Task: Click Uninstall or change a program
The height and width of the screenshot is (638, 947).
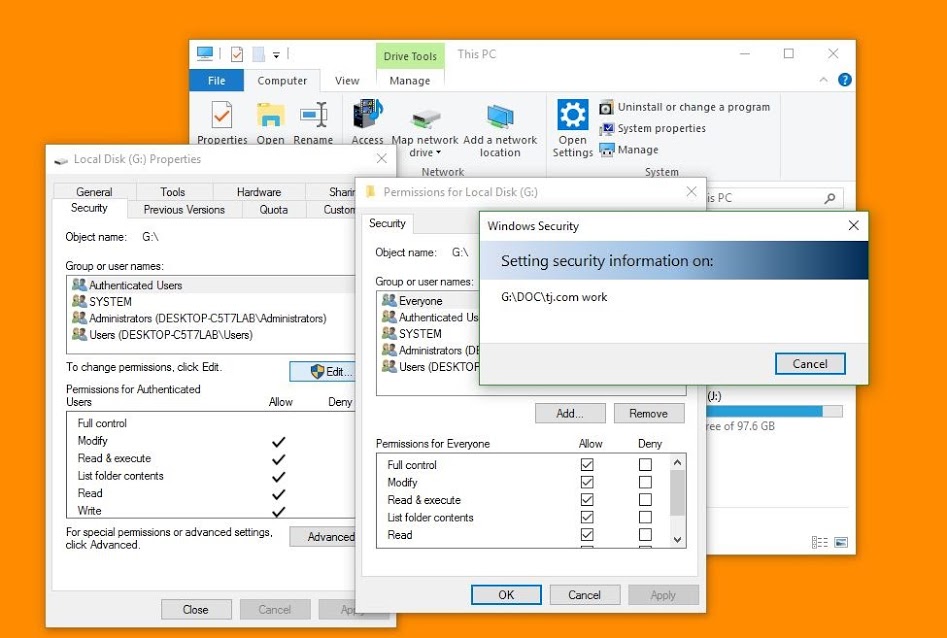Action: pos(693,107)
